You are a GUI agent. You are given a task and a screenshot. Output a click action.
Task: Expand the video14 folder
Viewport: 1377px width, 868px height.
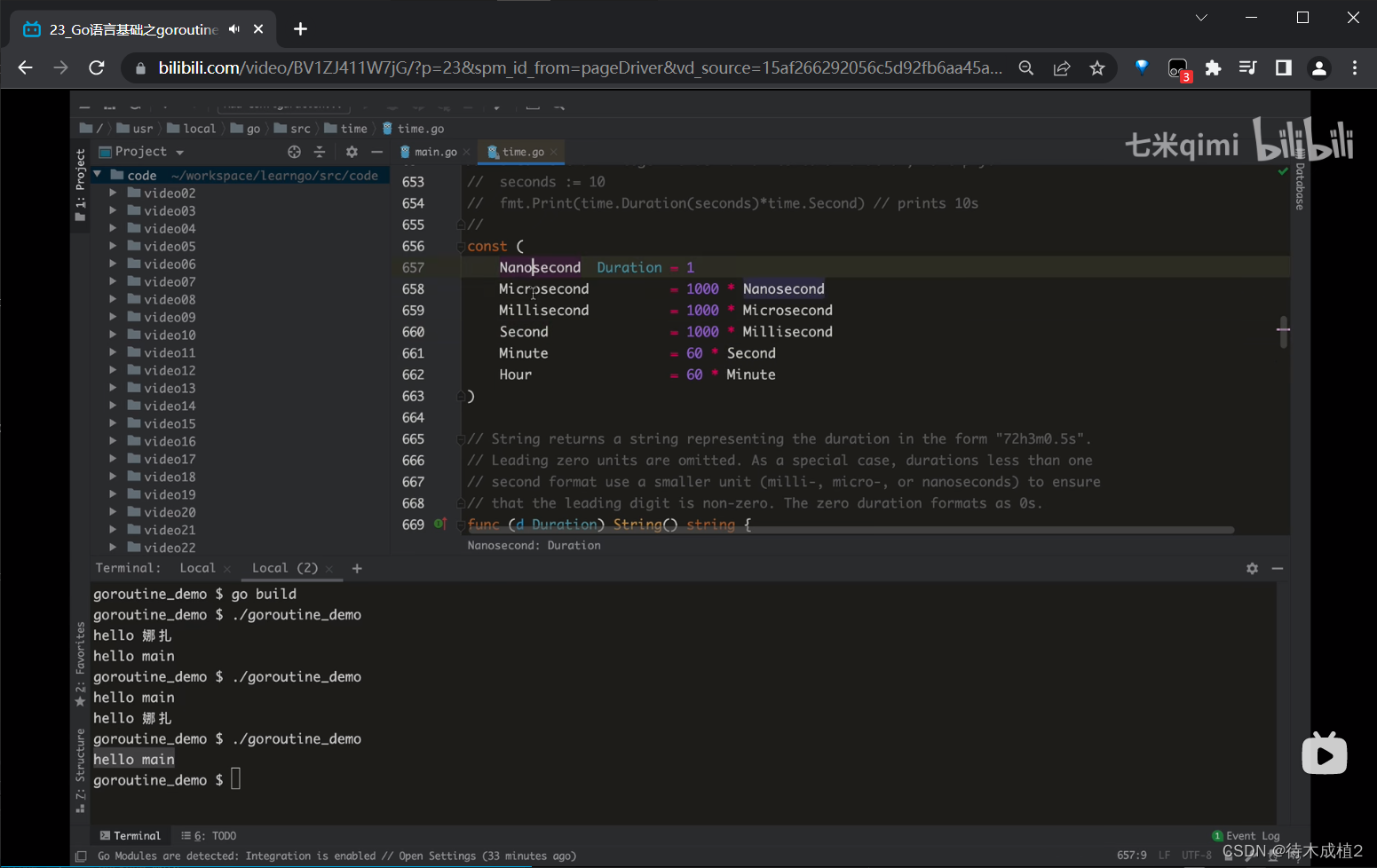(x=113, y=406)
